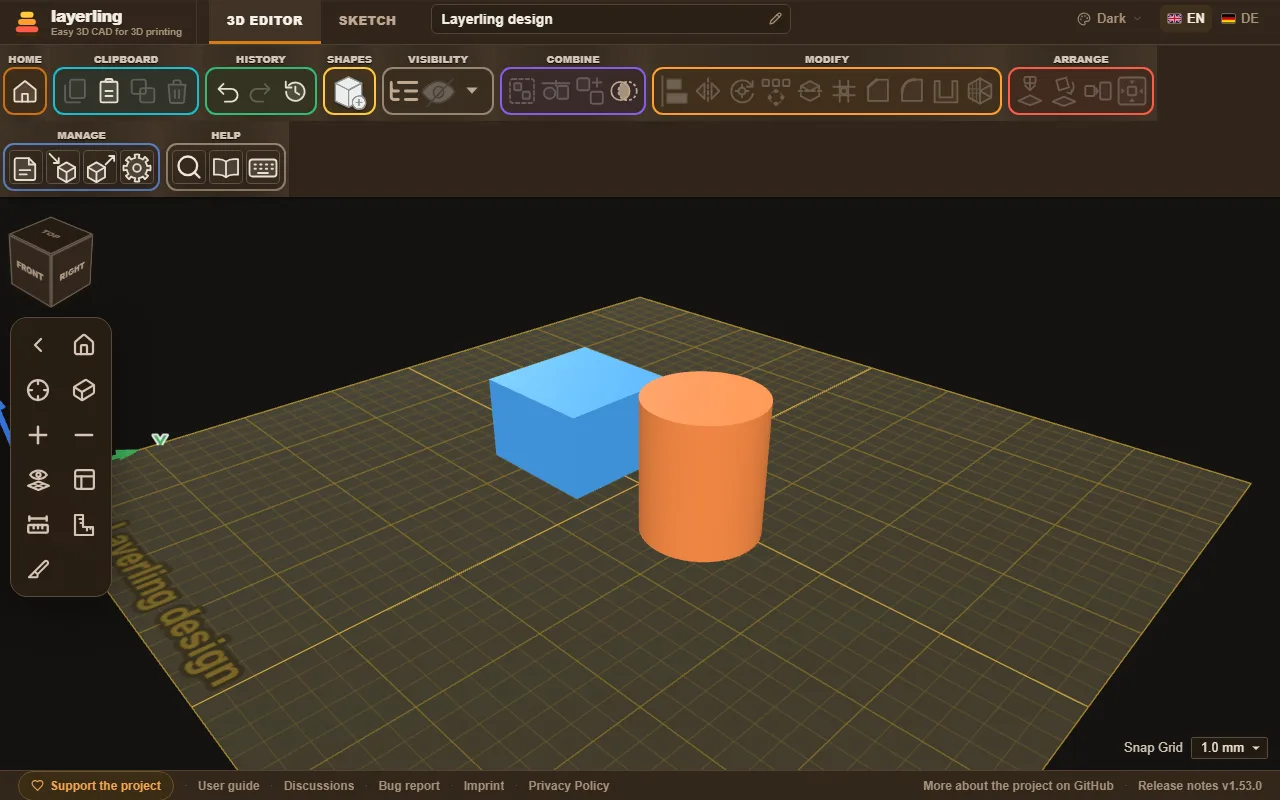
Task: Open a new document from Manage group
Action: [25, 168]
